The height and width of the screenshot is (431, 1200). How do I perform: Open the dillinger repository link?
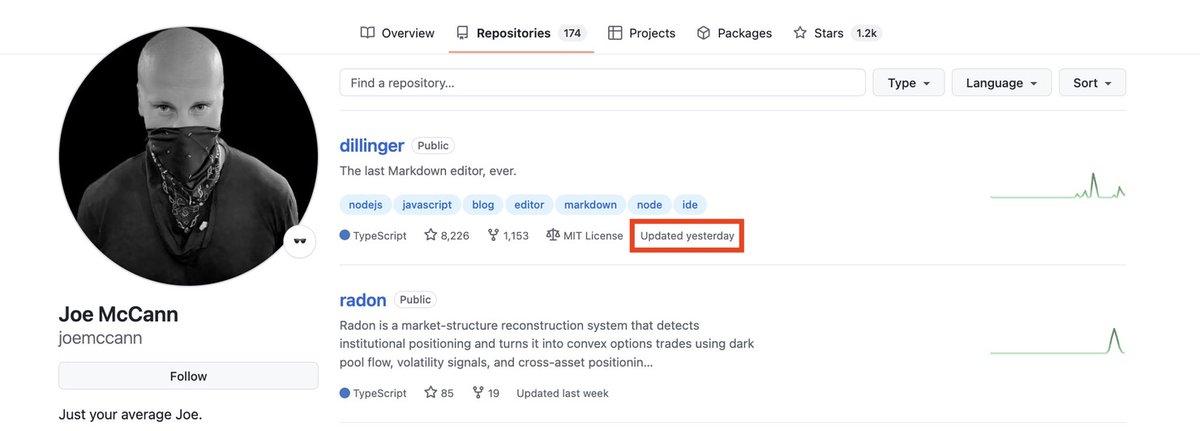pos(372,146)
